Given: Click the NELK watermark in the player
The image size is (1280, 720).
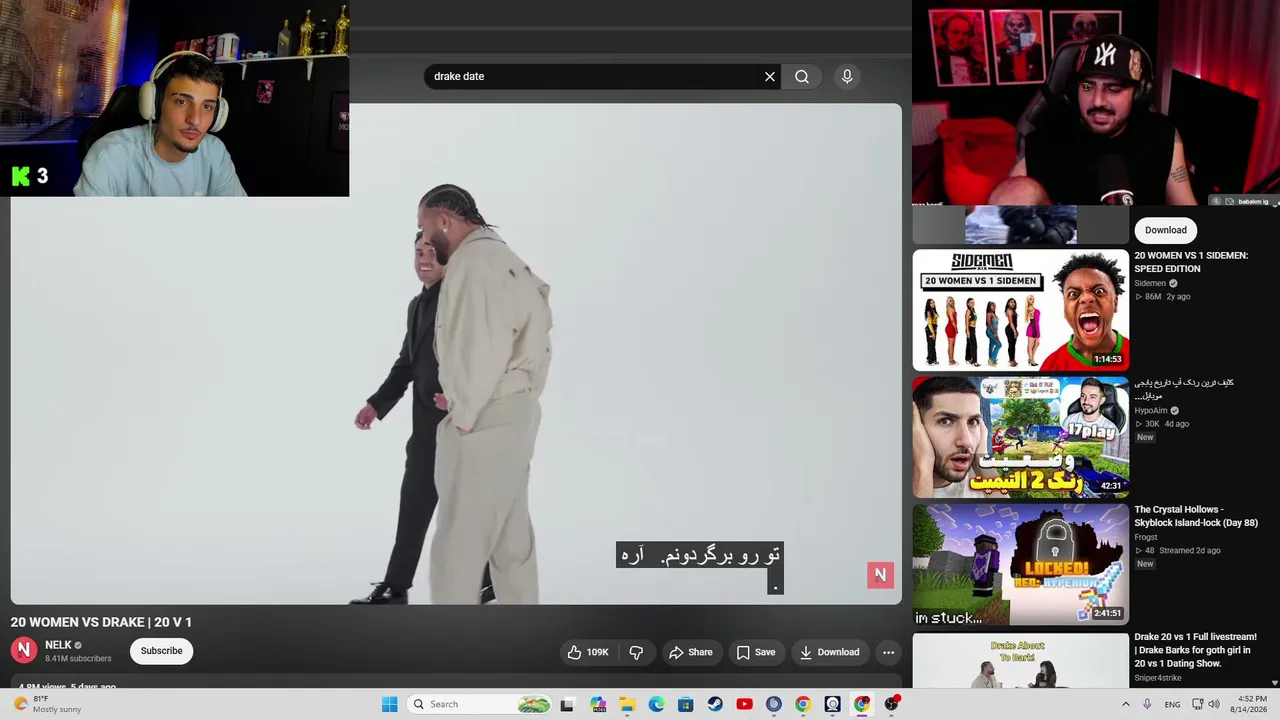Looking at the screenshot, I should tap(880, 575).
